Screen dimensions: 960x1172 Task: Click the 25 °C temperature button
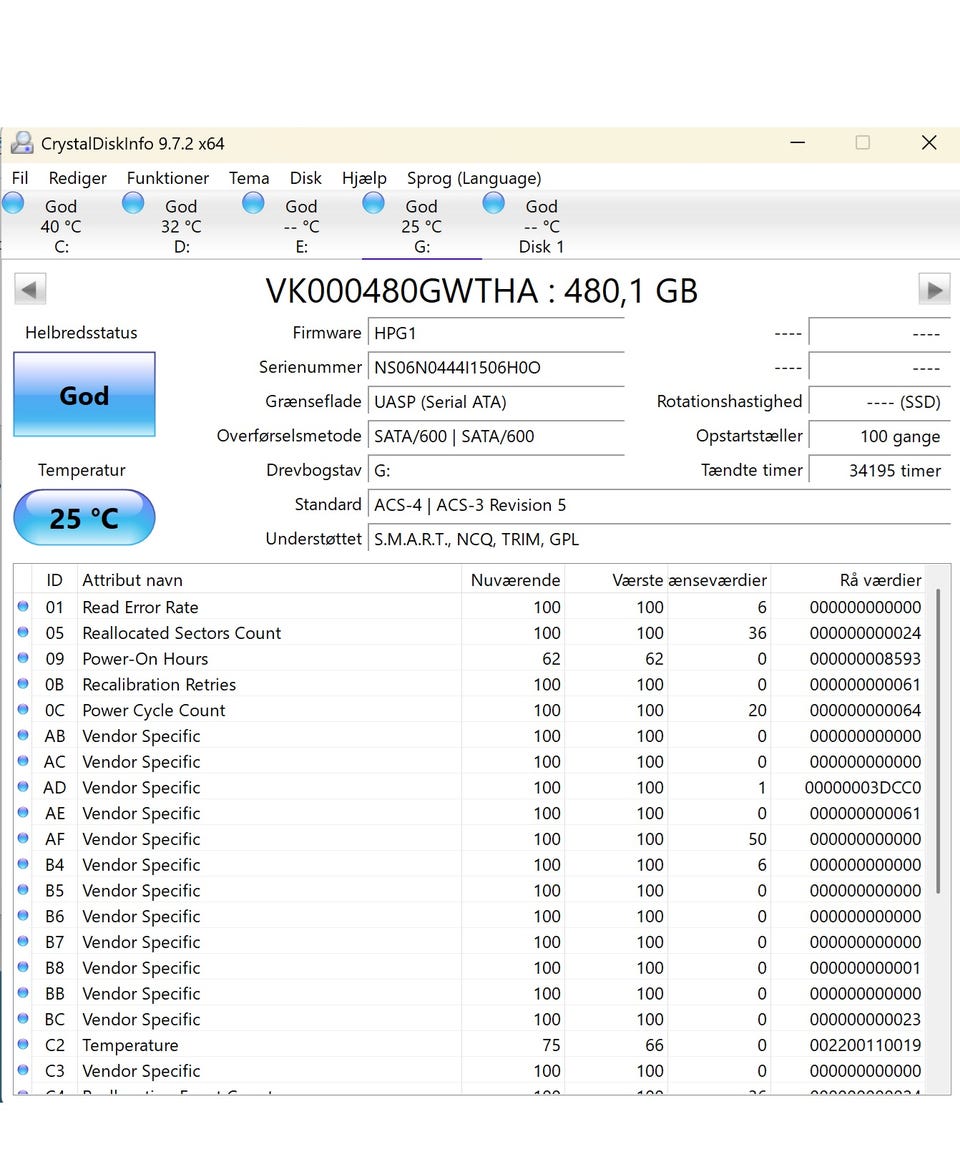pyautogui.click(x=84, y=518)
